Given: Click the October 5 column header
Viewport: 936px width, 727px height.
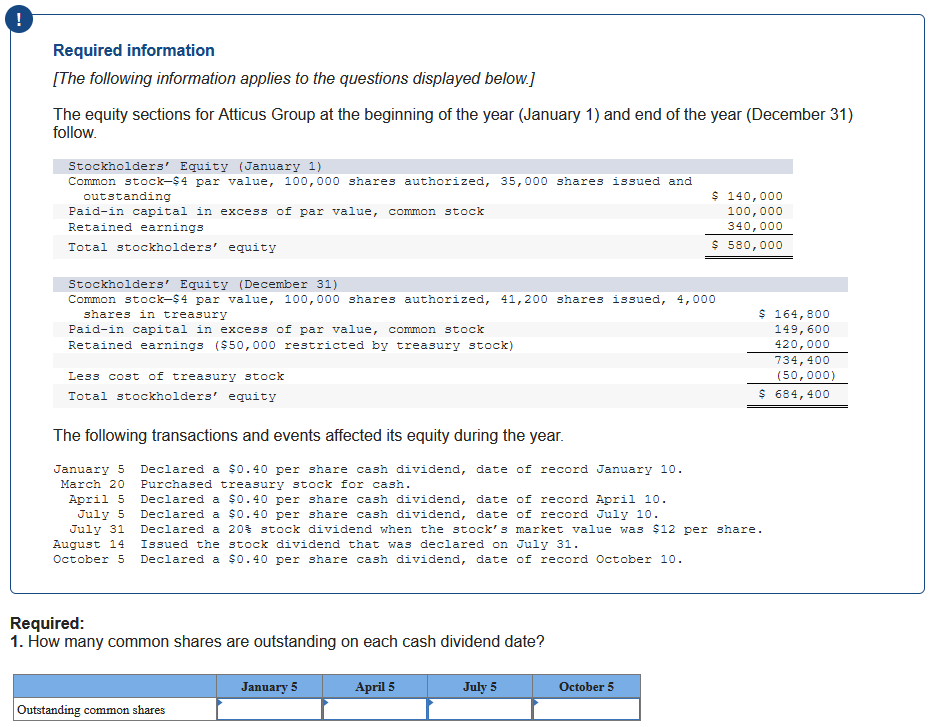Looking at the screenshot, I should (586, 686).
